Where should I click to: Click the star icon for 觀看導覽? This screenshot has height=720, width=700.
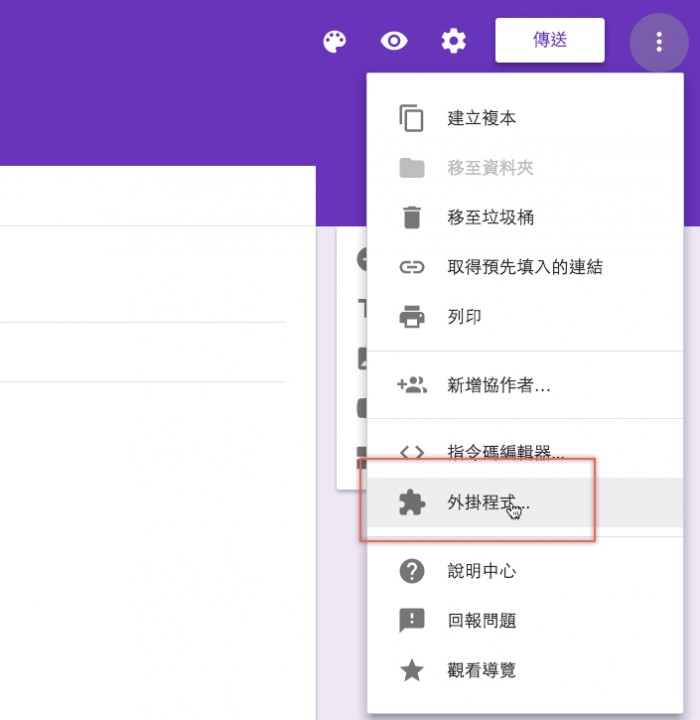click(x=412, y=670)
